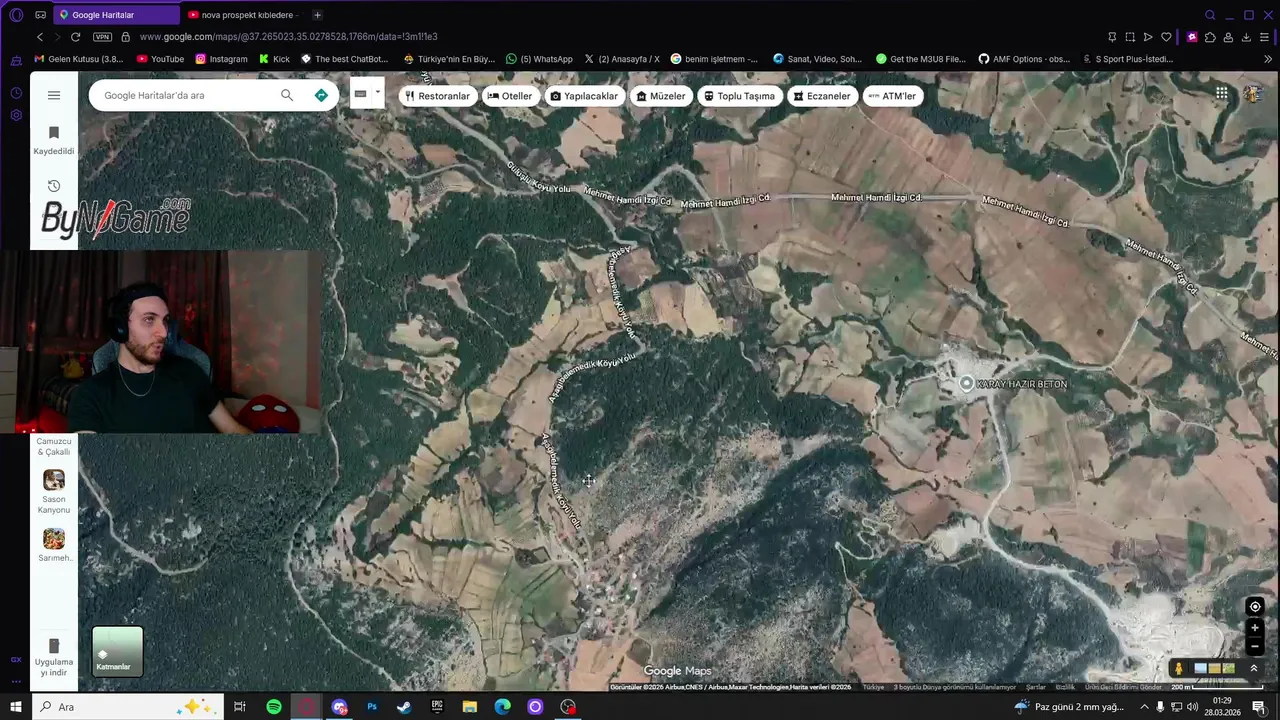Filter map by Toplu Taşıma
Image resolution: width=1280 pixels, height=720 pixels.
point(739,96)
